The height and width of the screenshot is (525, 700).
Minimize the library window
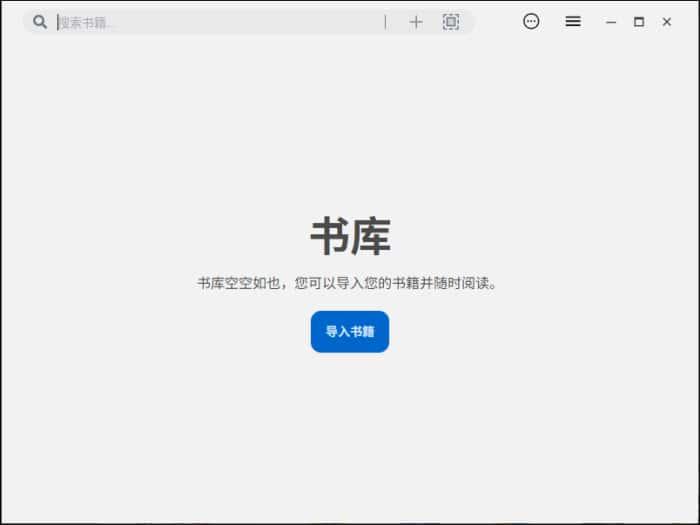click(611, 22)
